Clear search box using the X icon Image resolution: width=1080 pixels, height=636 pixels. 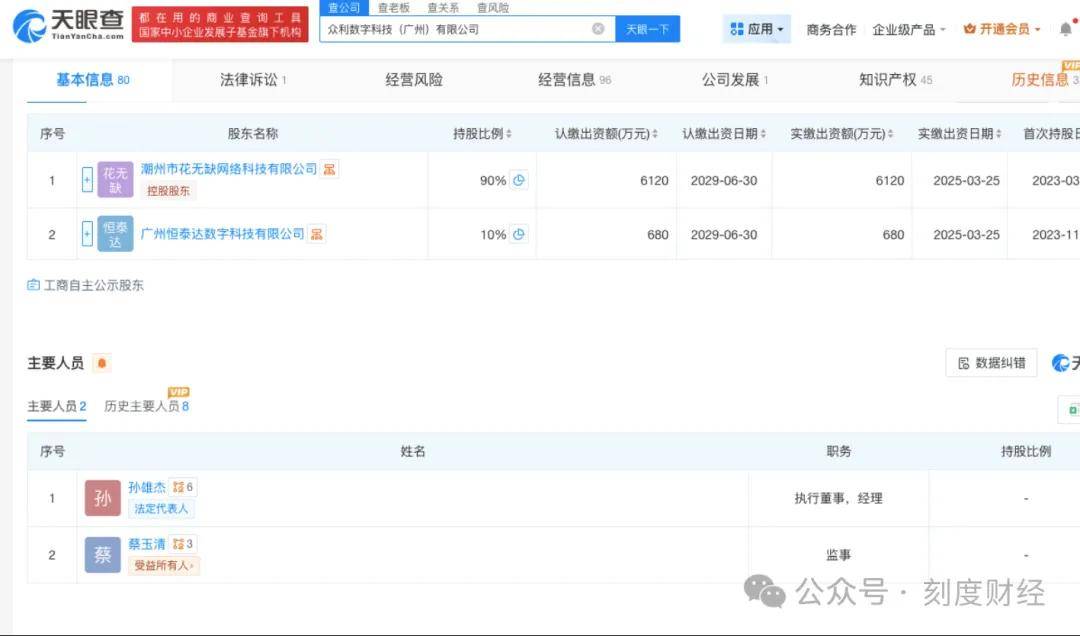click(599, 28)
